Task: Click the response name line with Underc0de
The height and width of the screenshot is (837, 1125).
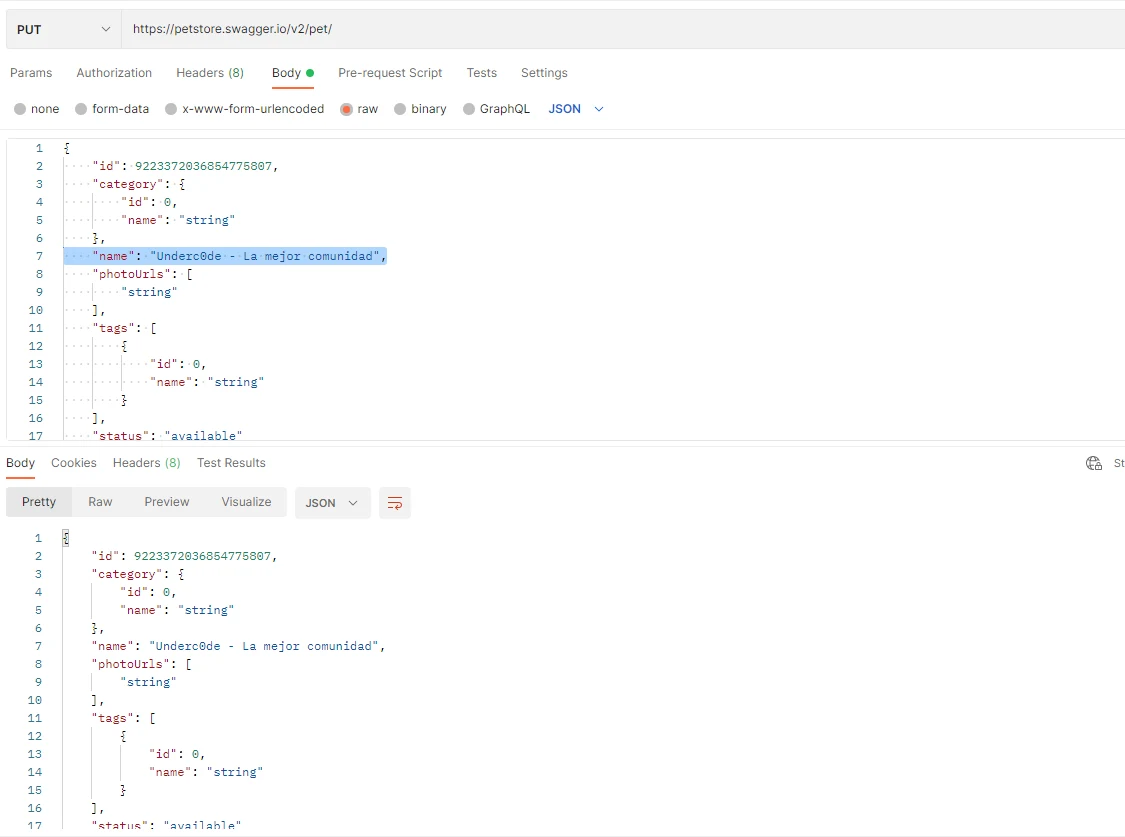Action: 238,646
